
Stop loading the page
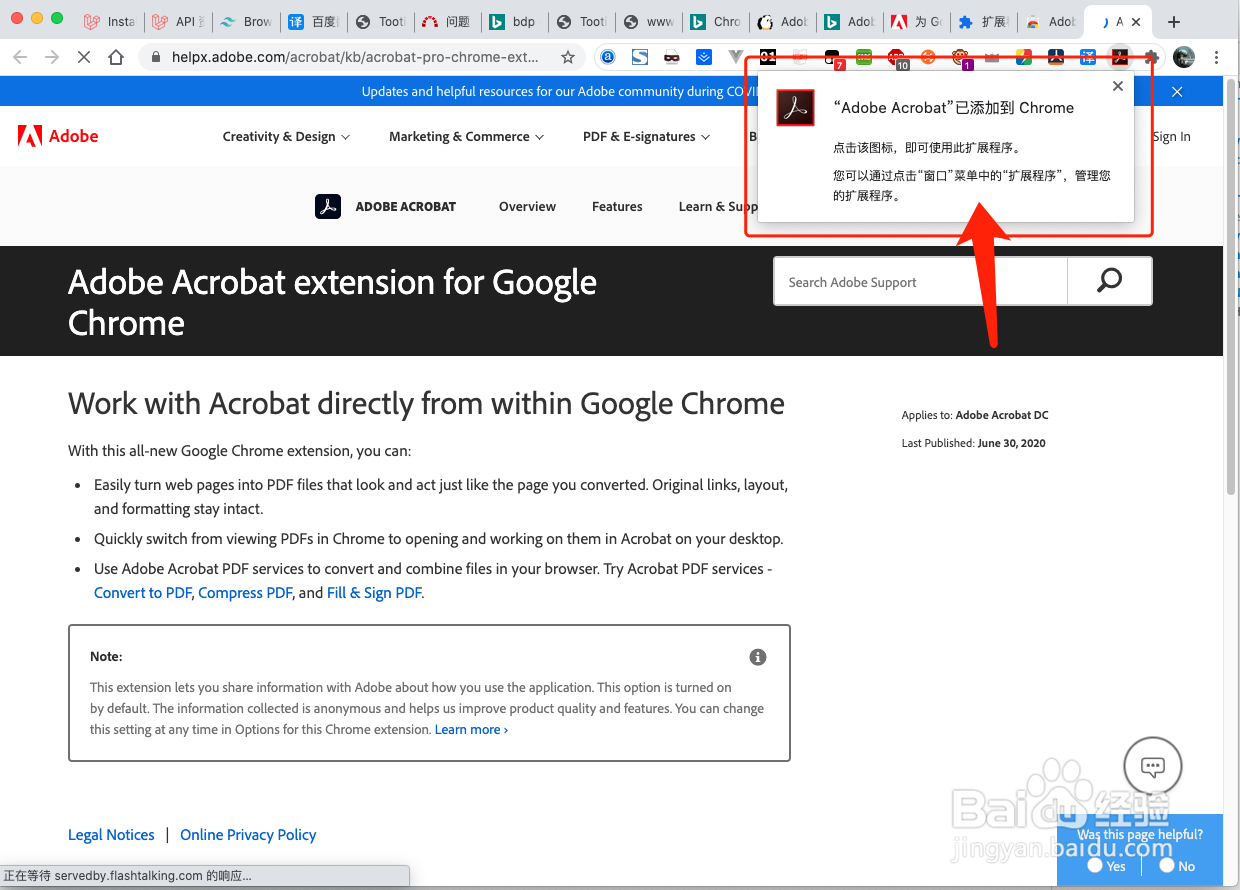tap(84, 57)
